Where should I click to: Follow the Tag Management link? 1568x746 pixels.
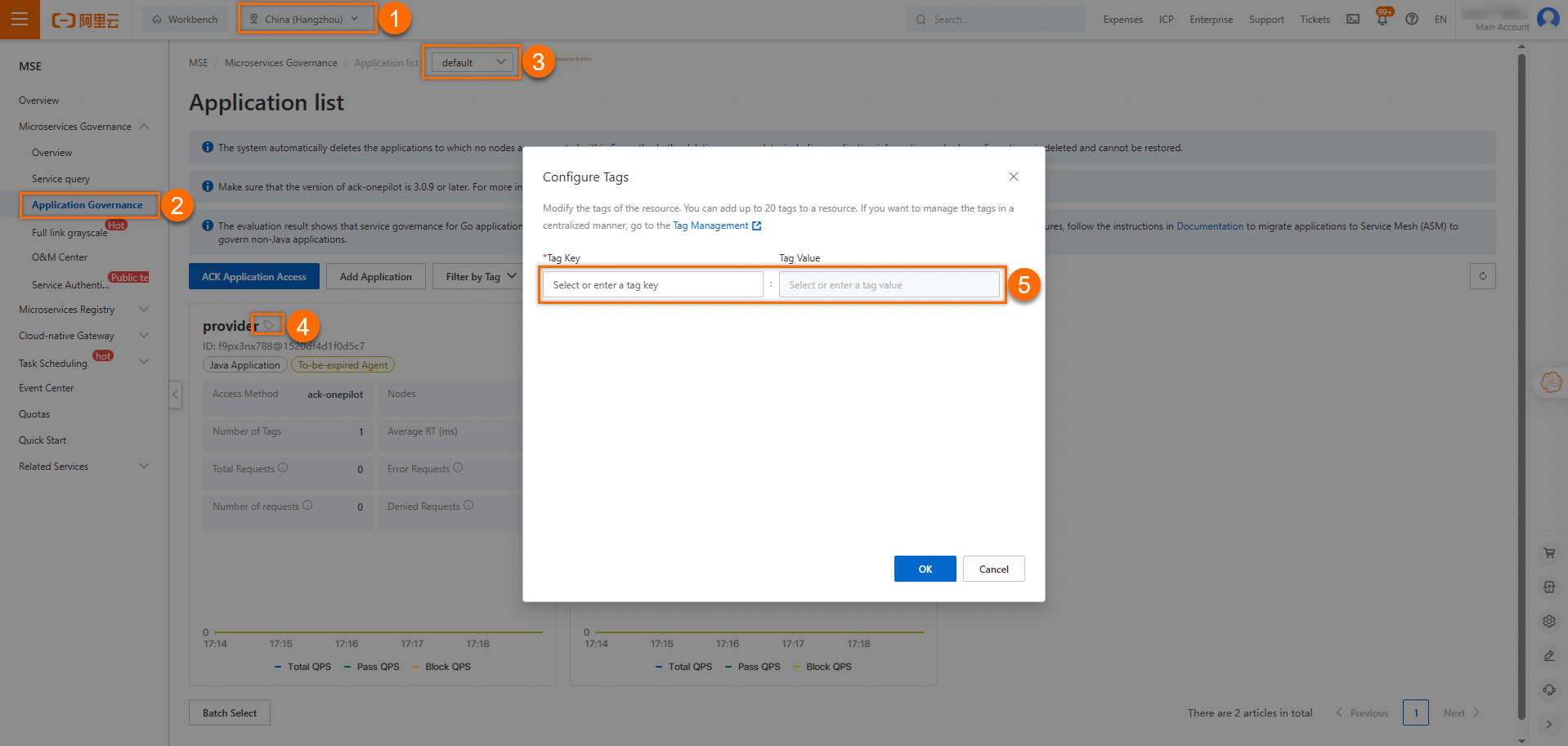(717, 226)
